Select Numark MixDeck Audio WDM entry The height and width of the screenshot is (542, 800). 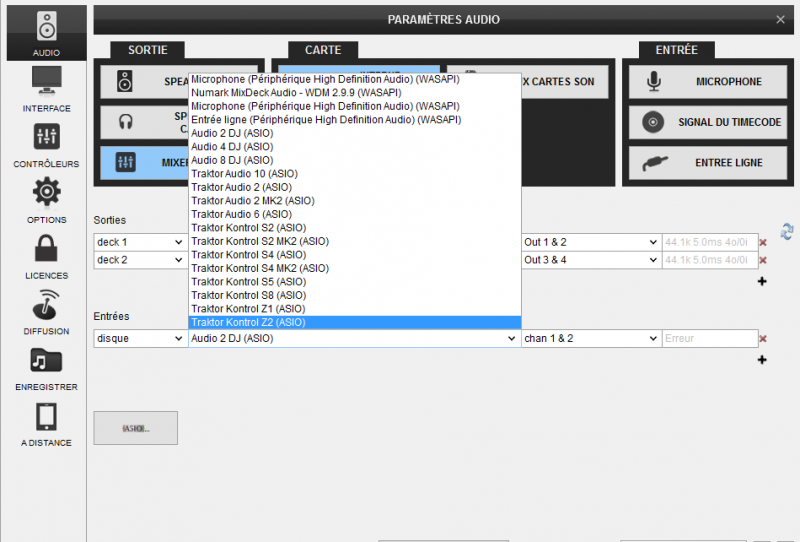coord(355,92)
